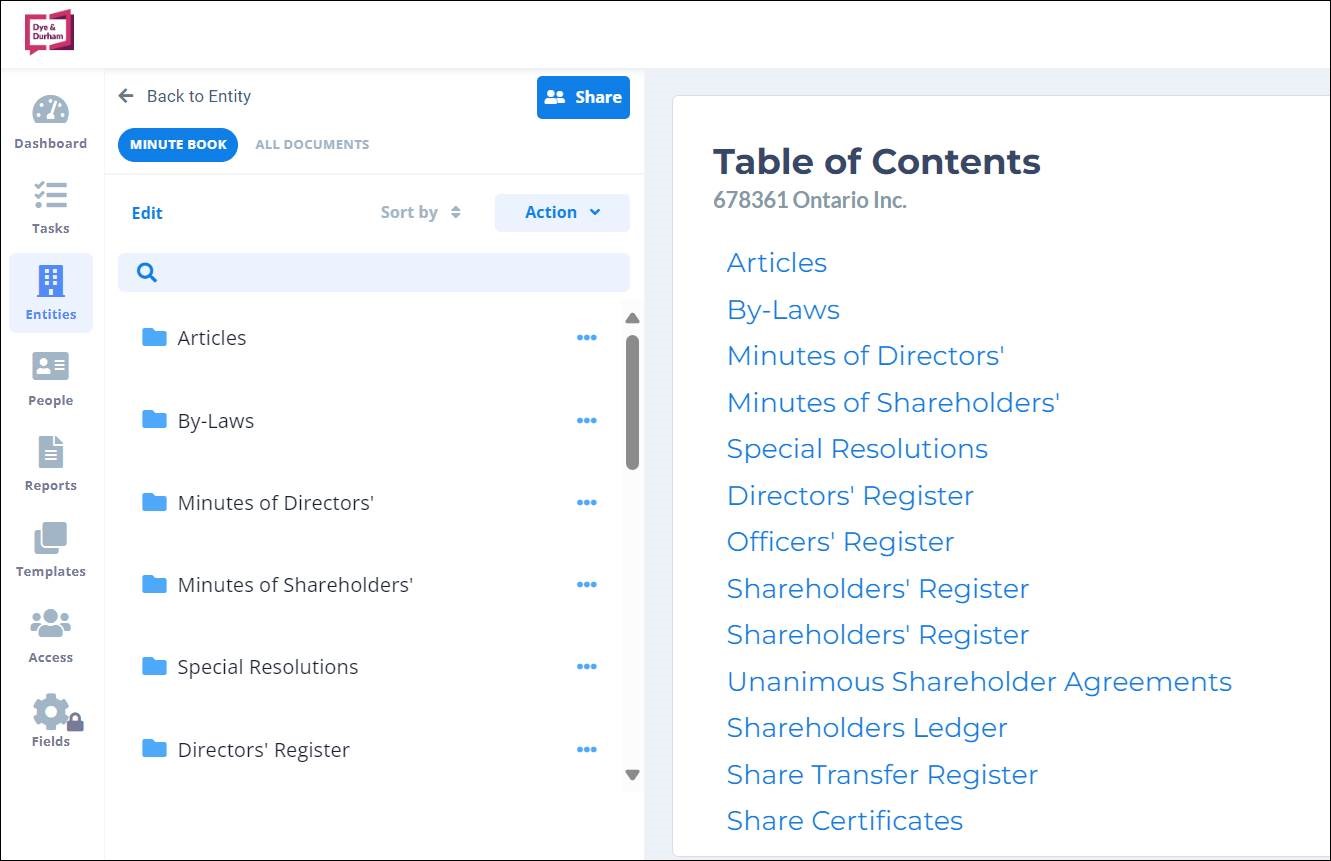Open the Dashboard panel
Screen dimensions: 1331x861
(50, 120)
